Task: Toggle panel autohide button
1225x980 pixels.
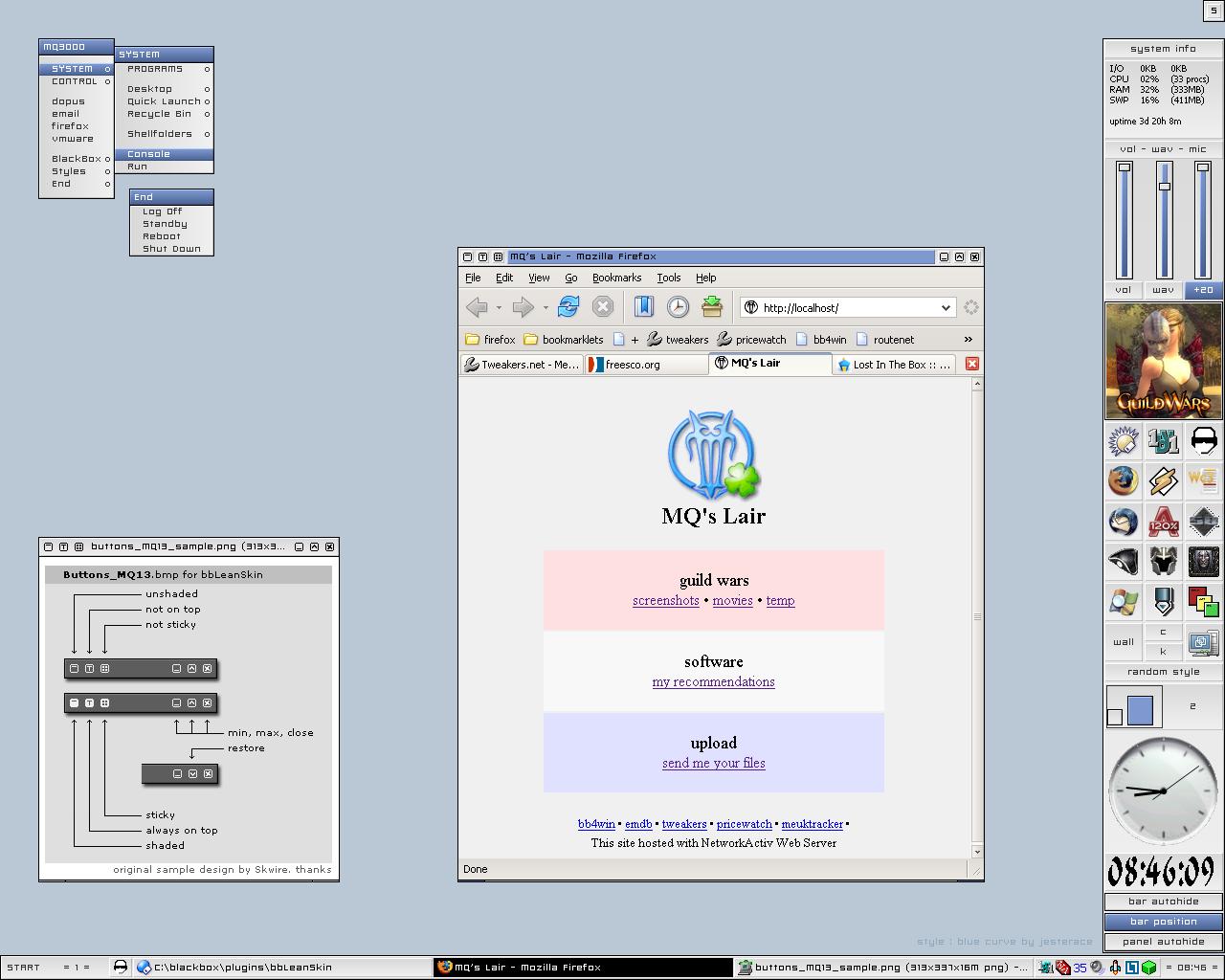Action: [x=1163, y=942]
